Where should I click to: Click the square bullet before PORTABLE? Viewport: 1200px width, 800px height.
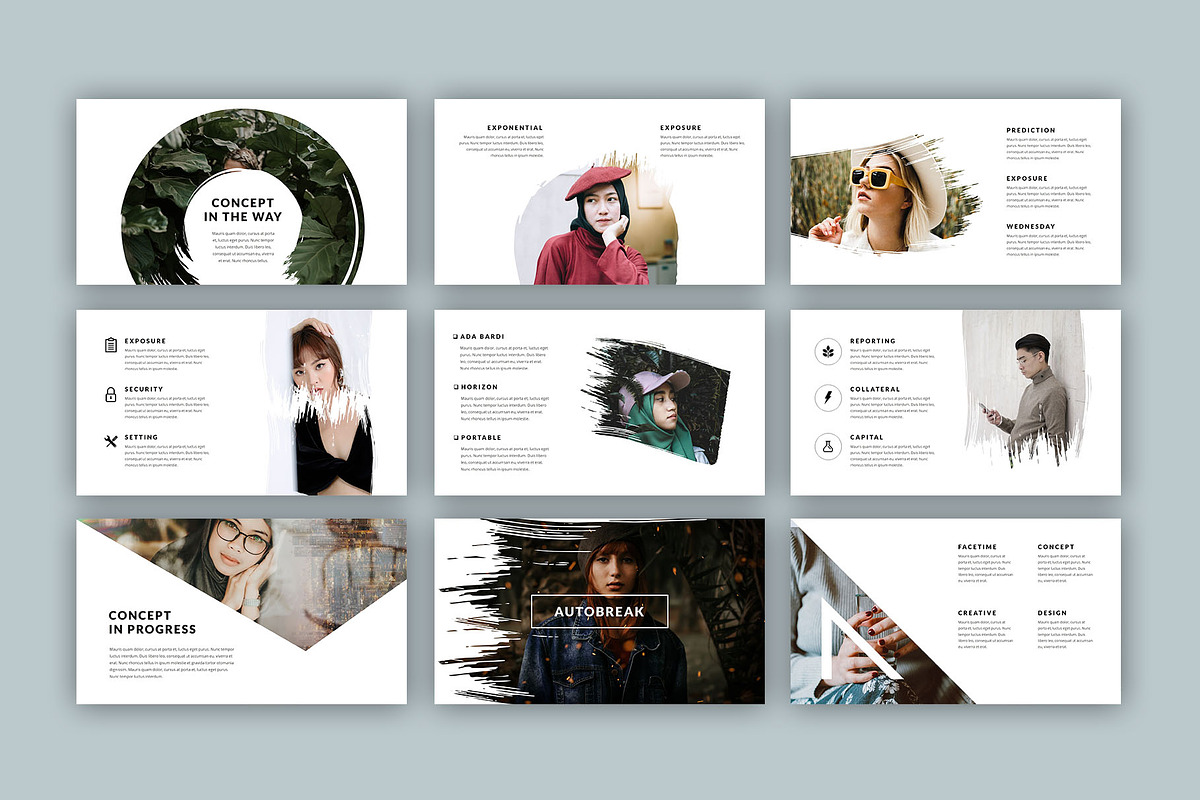[x=456, y=437]
